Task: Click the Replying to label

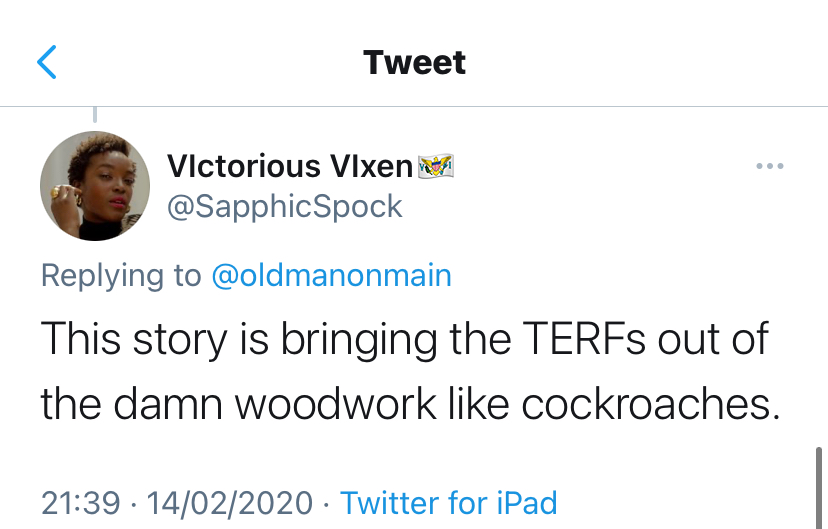Action: point(121,275)
